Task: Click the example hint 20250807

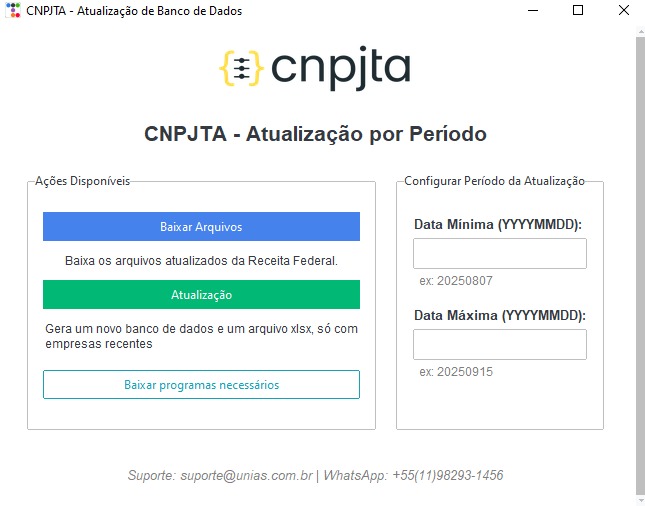Action: (455, 281)
